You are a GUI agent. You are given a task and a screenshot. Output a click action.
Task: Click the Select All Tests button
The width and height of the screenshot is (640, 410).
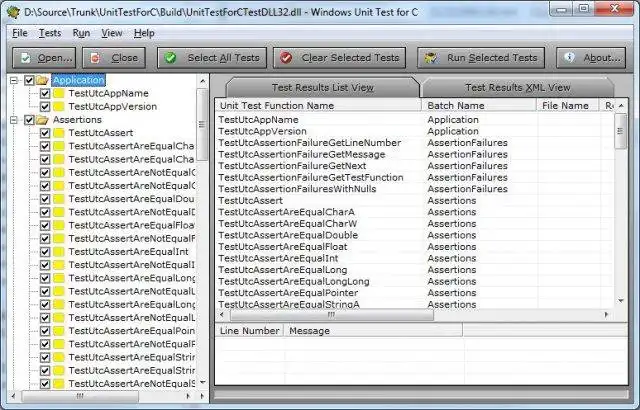click(x=212, y=58)
